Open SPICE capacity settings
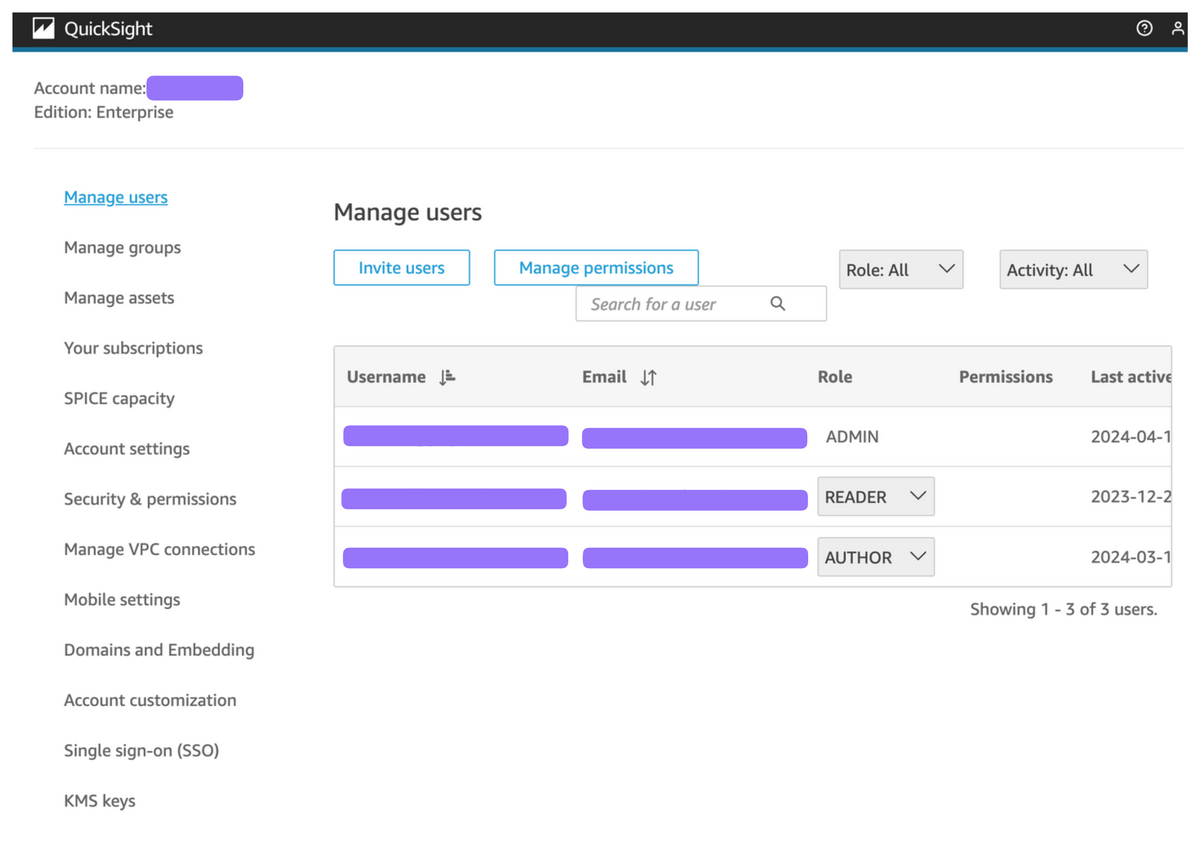Screen dimensions: 1200x849 coord(119,398)
